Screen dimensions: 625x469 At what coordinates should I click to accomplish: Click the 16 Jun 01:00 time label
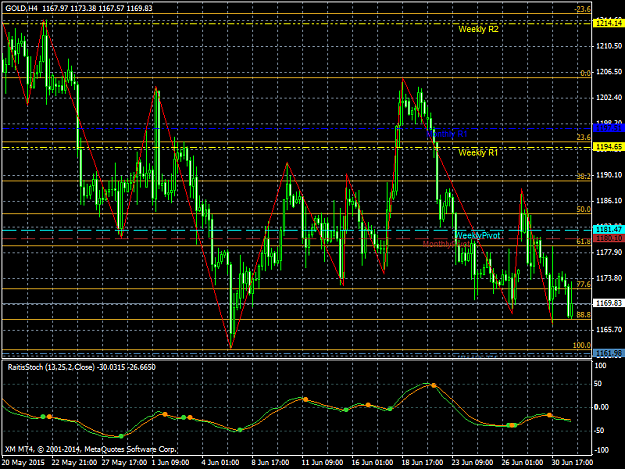tap(372, 462)
